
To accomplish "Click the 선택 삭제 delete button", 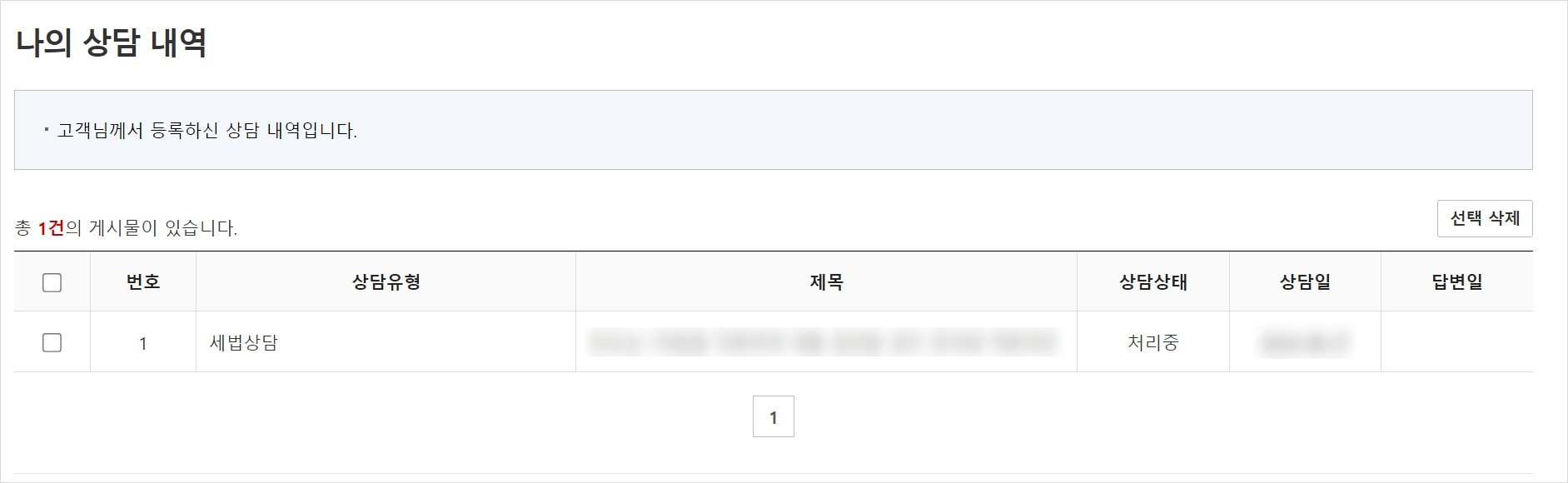I will coord(1486,218).
